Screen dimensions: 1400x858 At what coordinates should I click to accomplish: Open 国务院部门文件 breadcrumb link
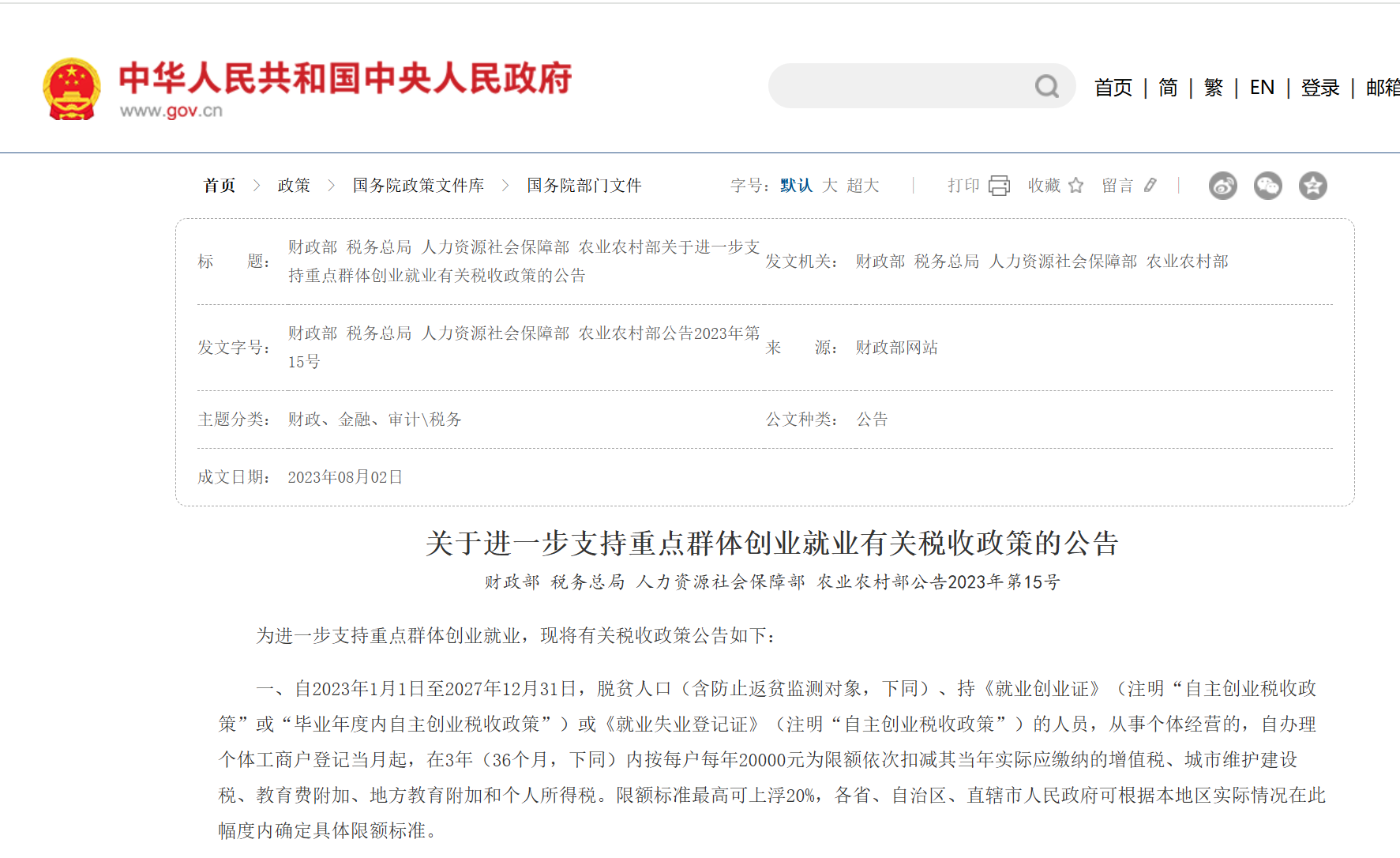click(584, 186)
